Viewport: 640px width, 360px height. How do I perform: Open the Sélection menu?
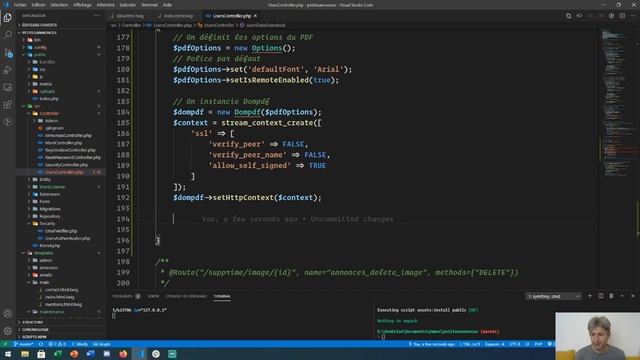(x=59, y=5)
